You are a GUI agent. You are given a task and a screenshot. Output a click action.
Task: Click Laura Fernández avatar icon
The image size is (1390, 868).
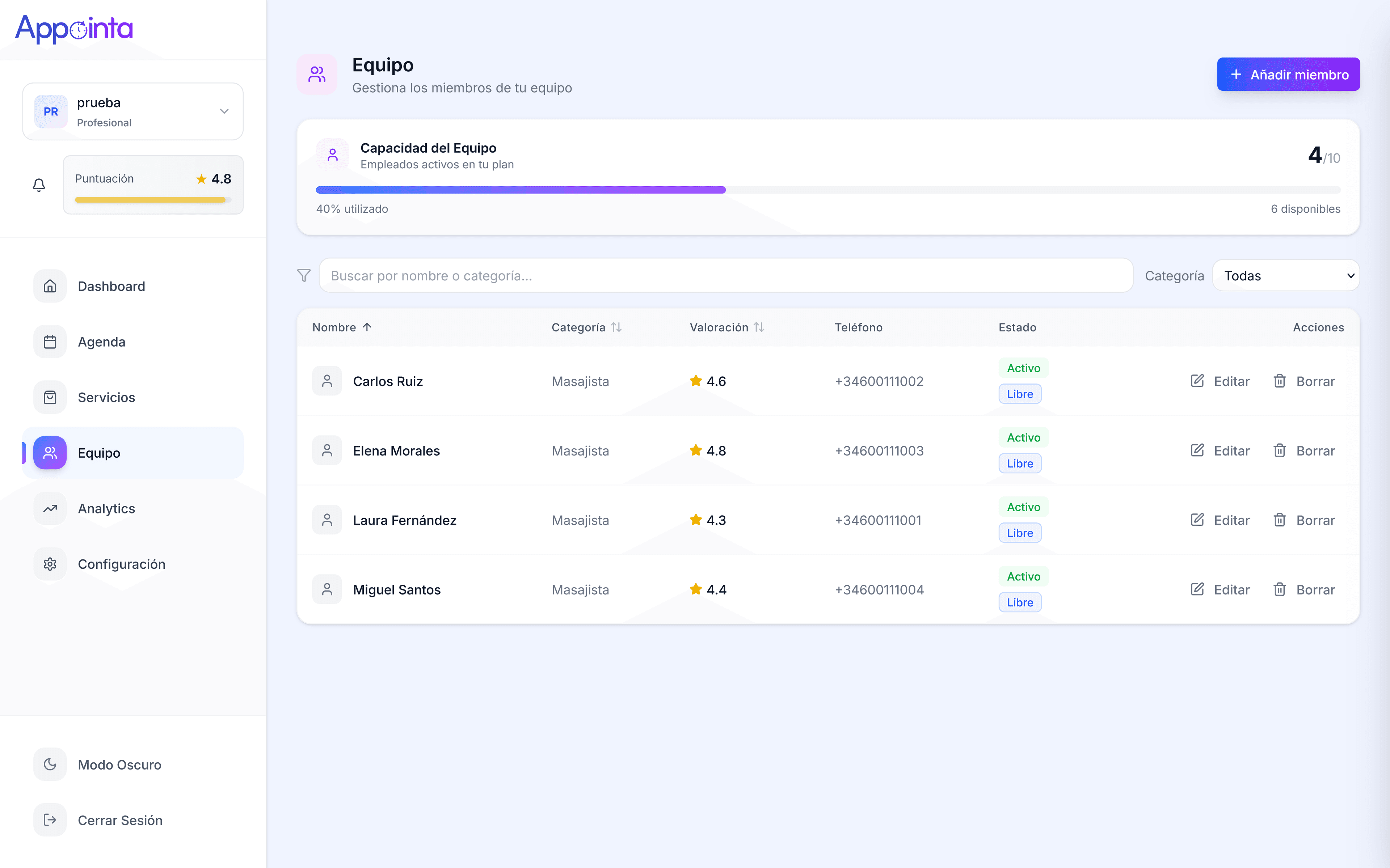[327, 520]
